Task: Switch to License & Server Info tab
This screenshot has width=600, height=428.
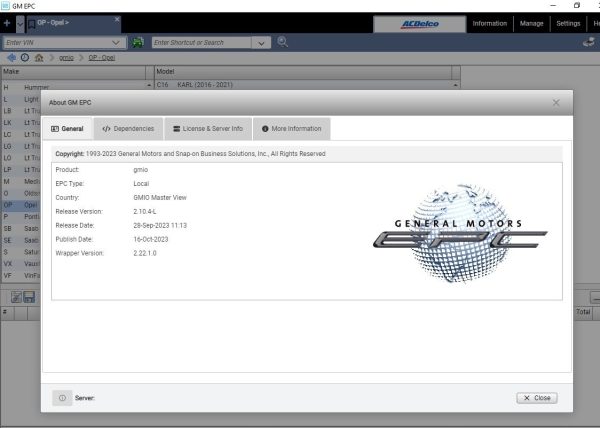Action: [208, 129]
